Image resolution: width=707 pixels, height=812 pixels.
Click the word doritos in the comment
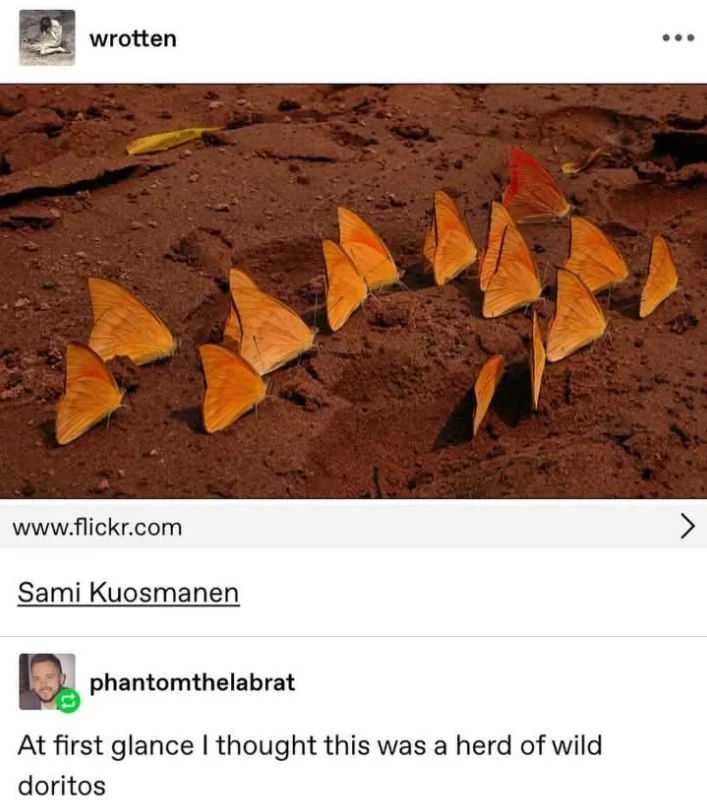[62, 786]
